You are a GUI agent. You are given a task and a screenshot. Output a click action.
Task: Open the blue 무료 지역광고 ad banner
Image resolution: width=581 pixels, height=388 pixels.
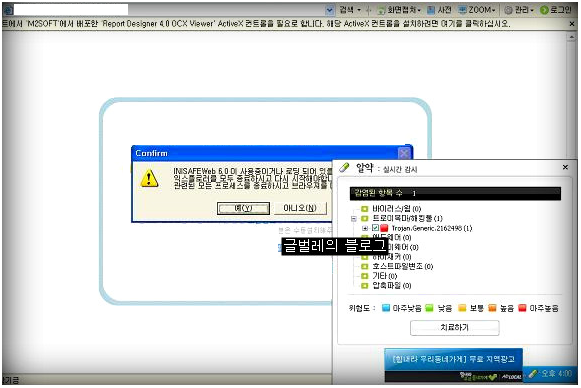(454, 359)
